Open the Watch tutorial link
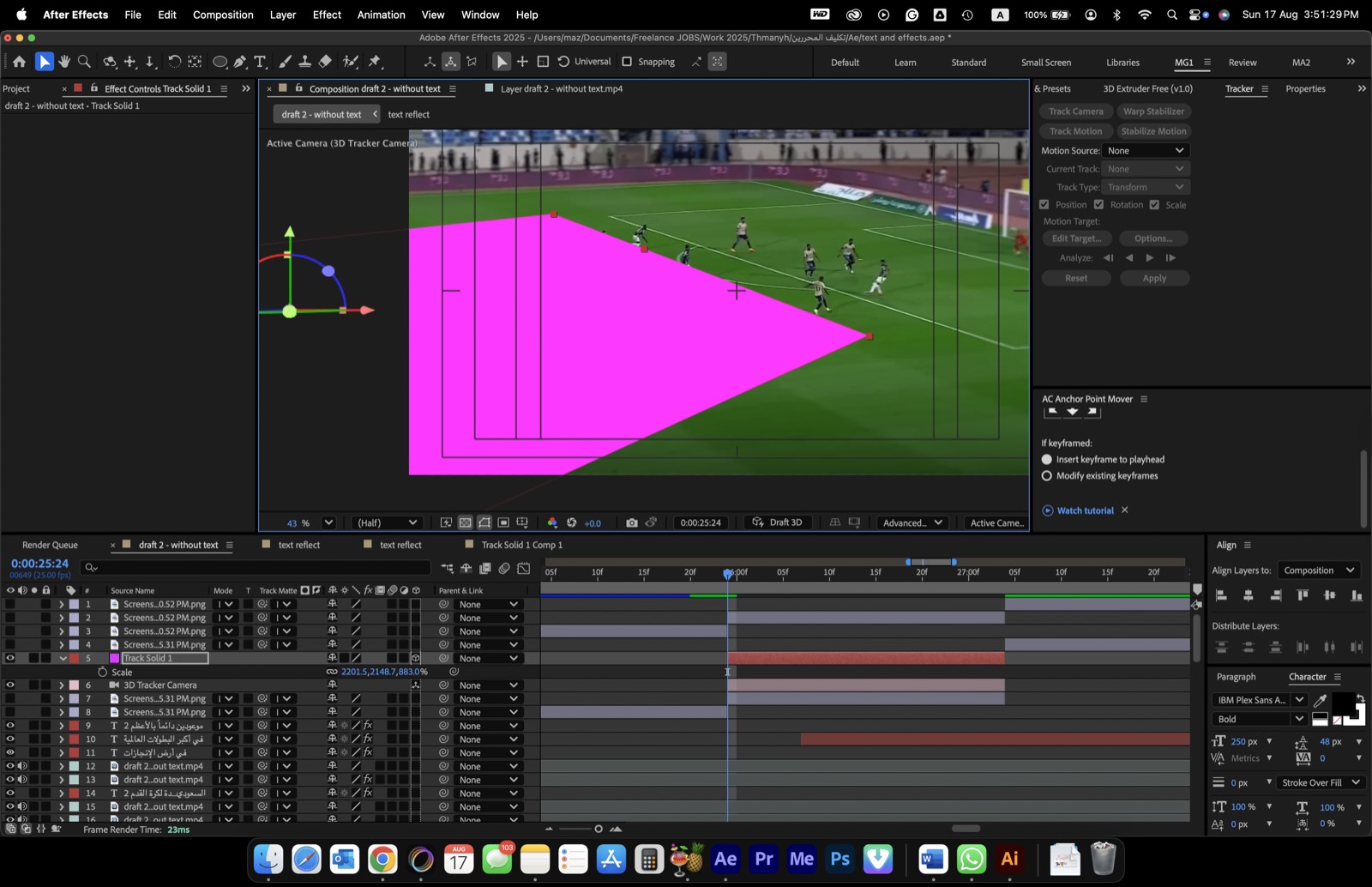The width and height of the screenshot is (1372, 887). point(1085,510)
